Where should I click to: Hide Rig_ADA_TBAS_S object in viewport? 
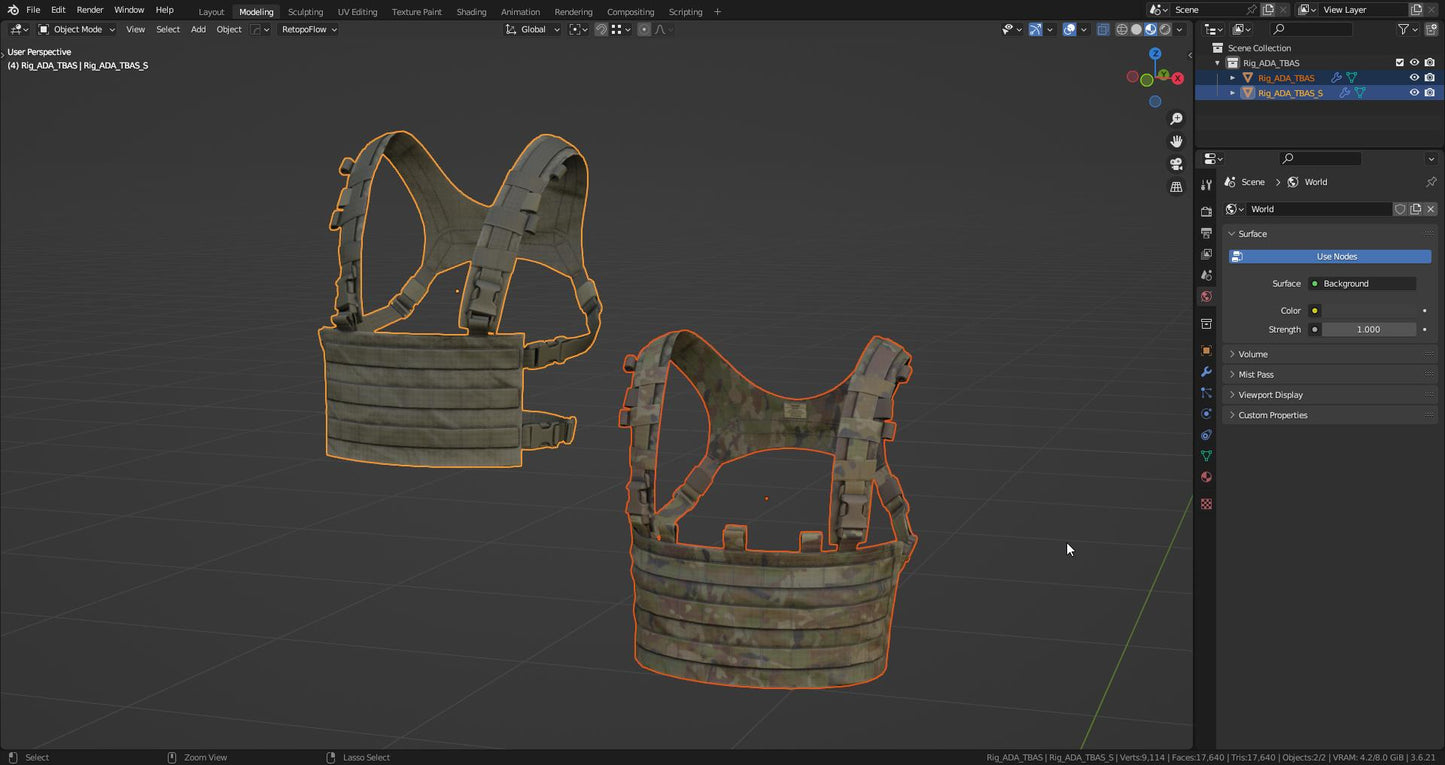click(1414, 93)
